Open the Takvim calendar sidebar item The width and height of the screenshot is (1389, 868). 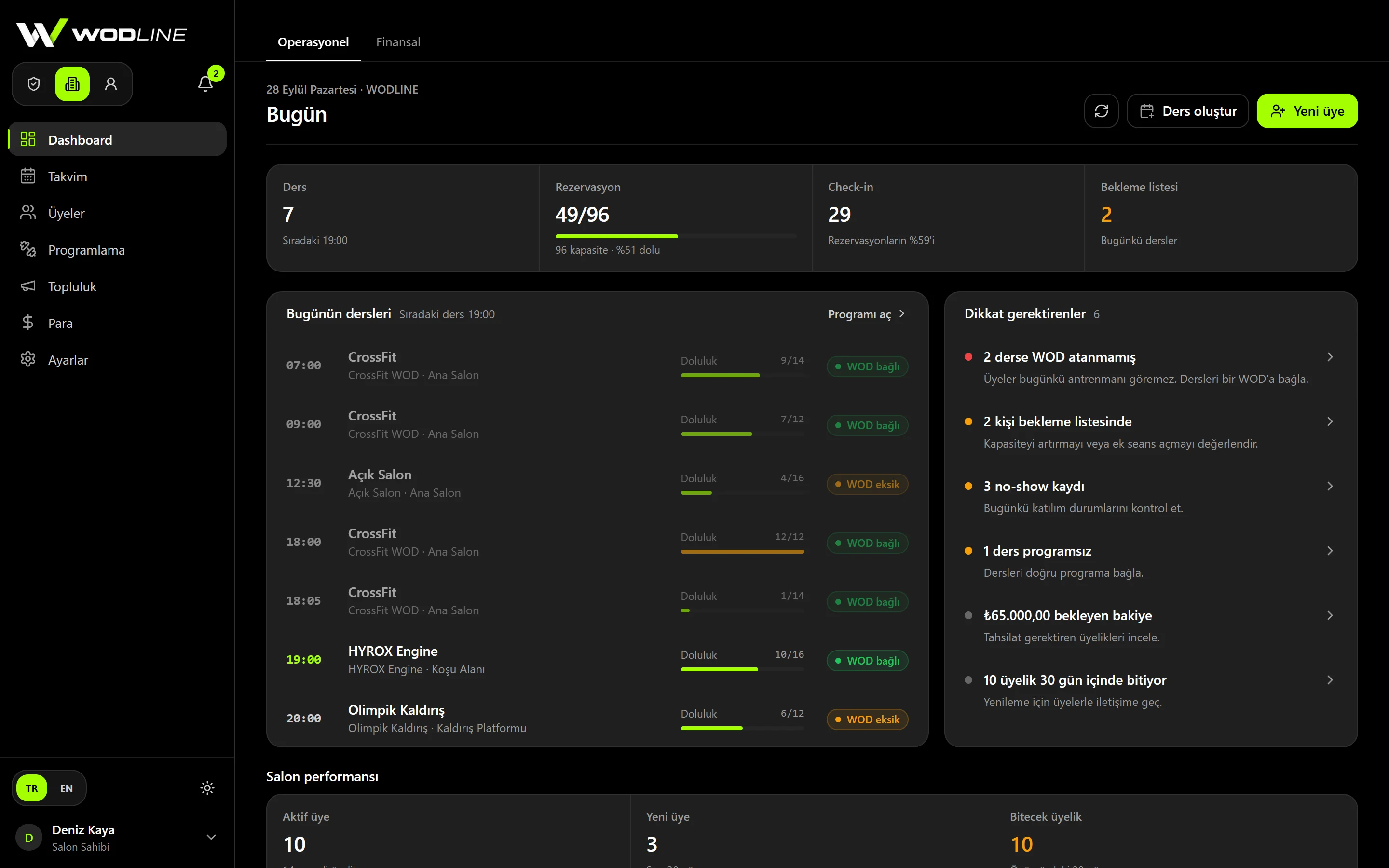click(x=117, y=177)
